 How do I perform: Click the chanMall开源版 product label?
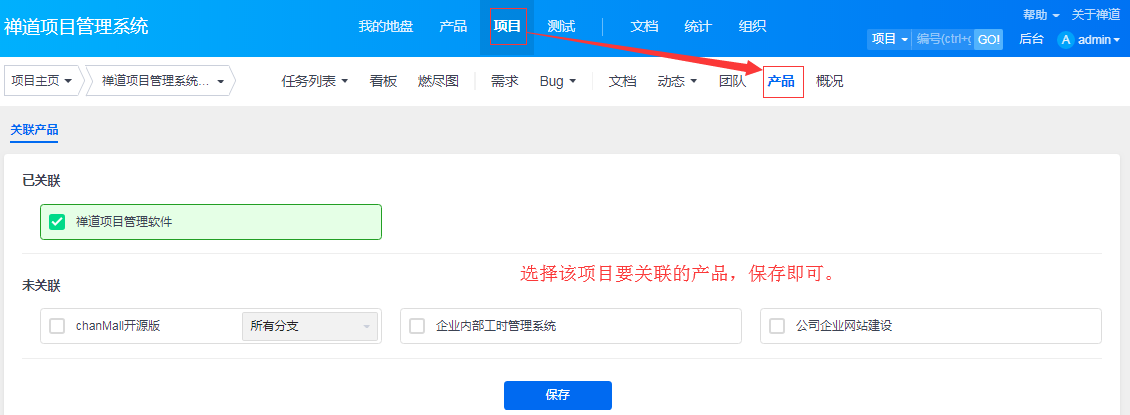point(117,326)
